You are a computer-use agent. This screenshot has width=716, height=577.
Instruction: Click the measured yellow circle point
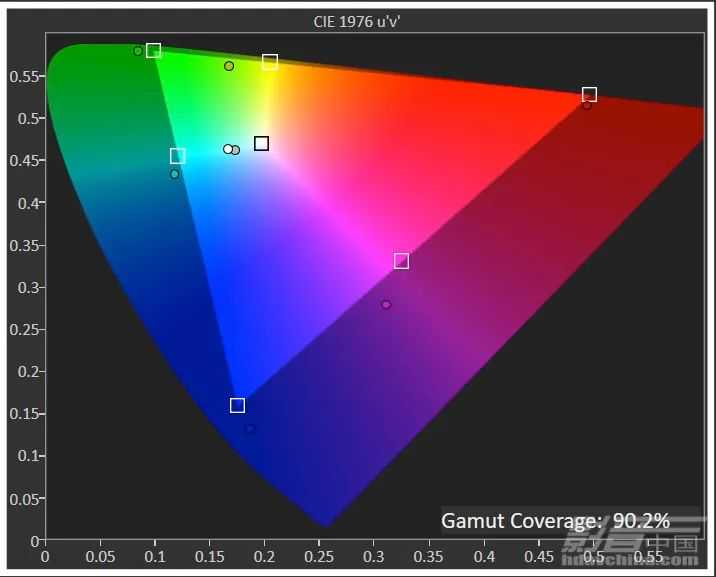tap(229, 66)
